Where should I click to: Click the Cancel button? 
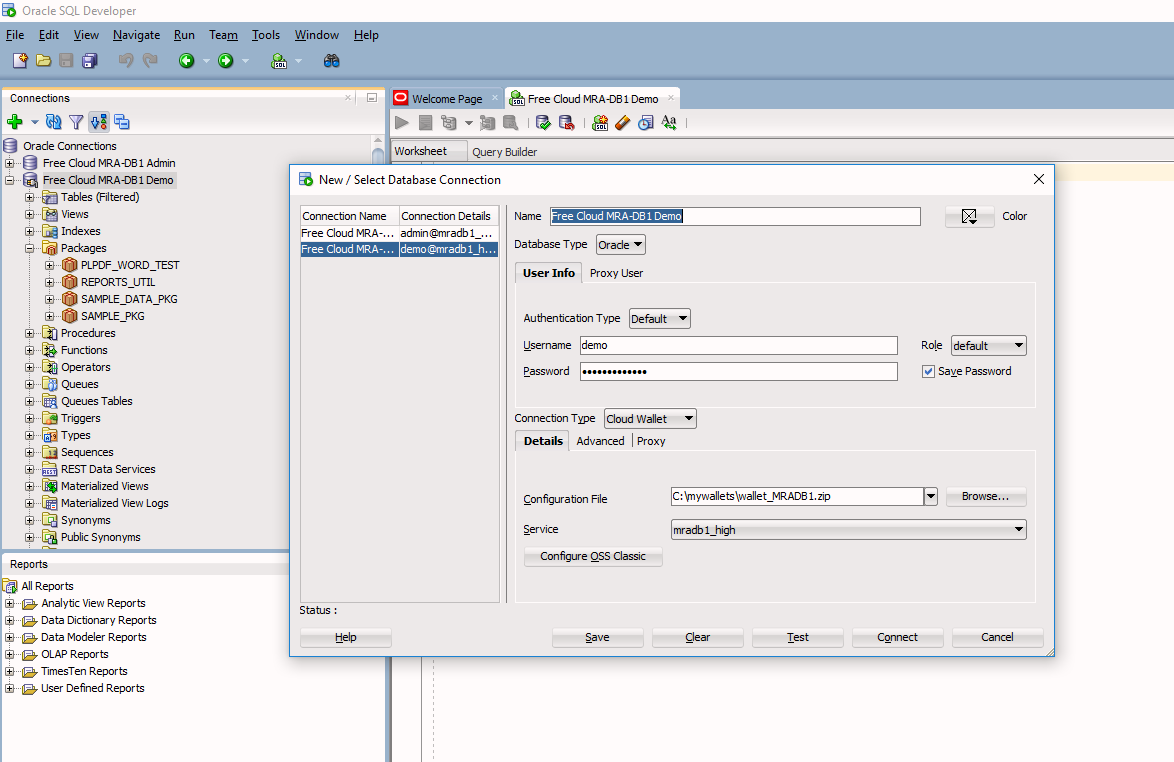(x=997, y=637)
